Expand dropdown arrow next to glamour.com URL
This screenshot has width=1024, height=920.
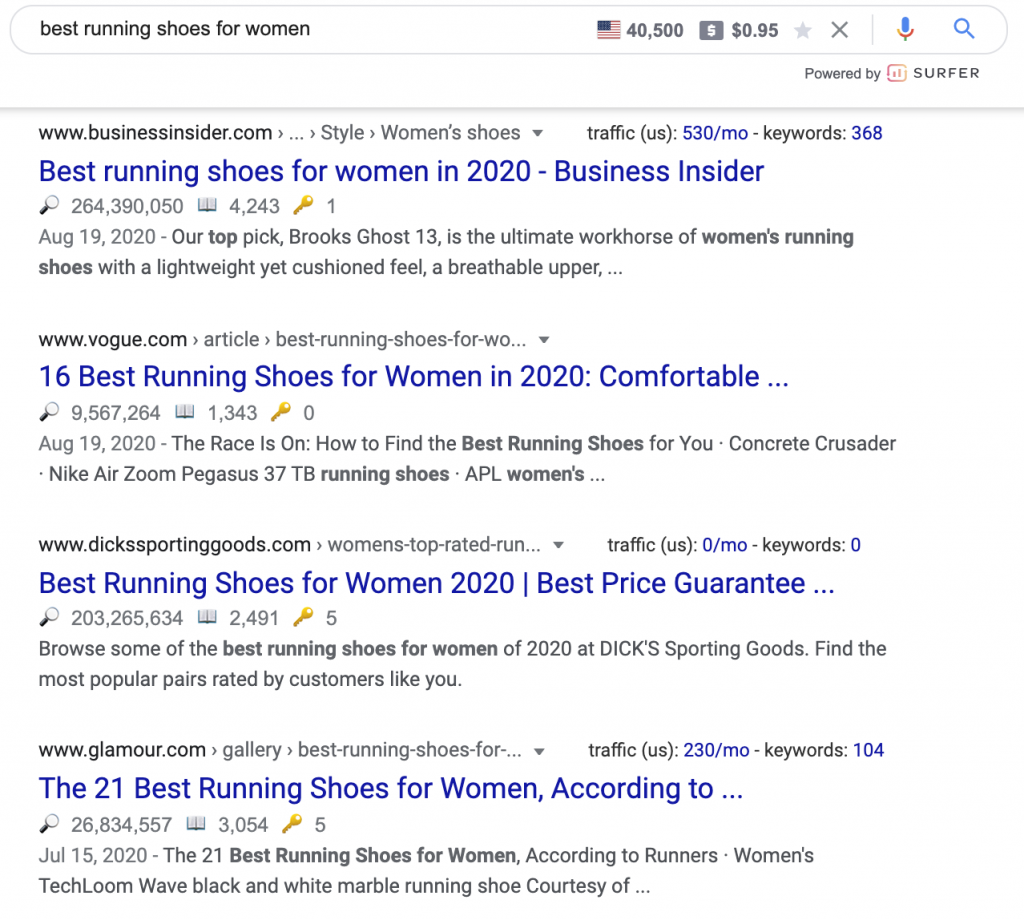click(x=539, y=751)
